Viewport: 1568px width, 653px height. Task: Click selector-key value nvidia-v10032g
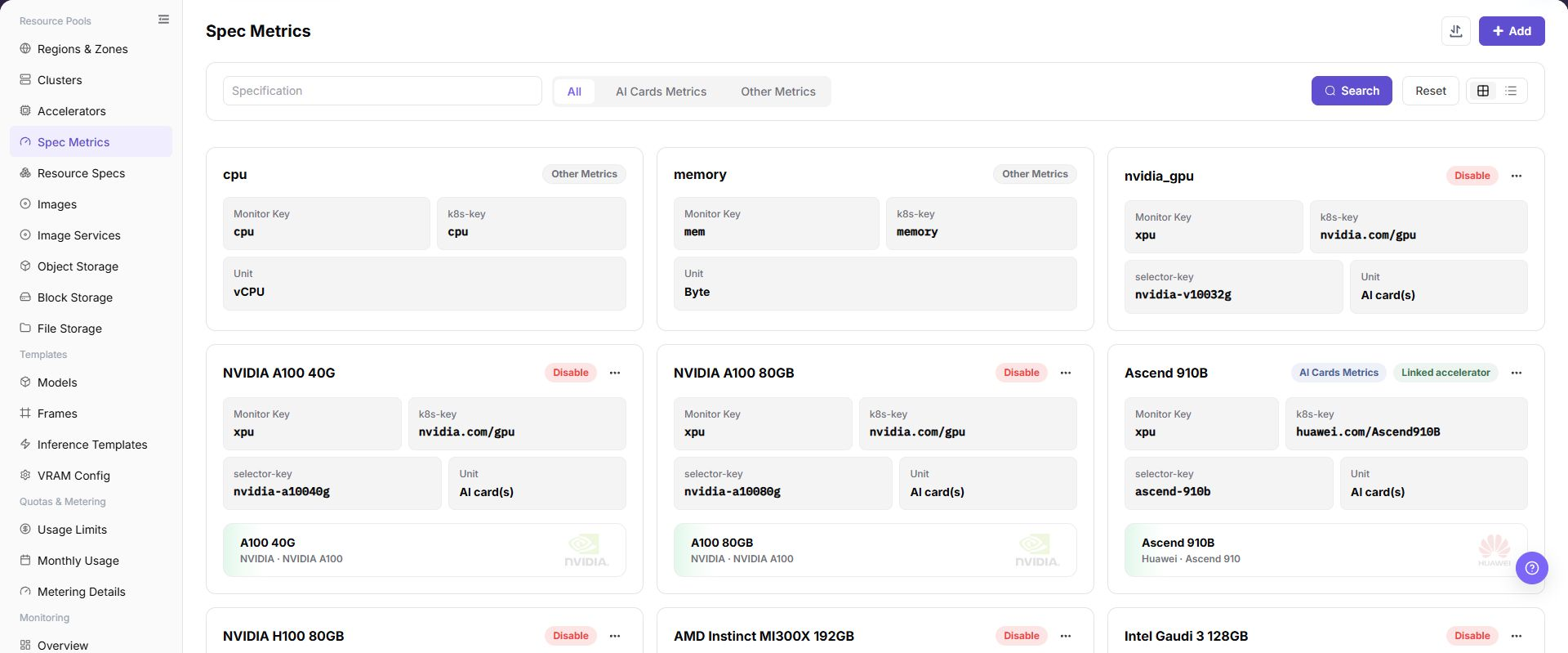click(1183, 295)
